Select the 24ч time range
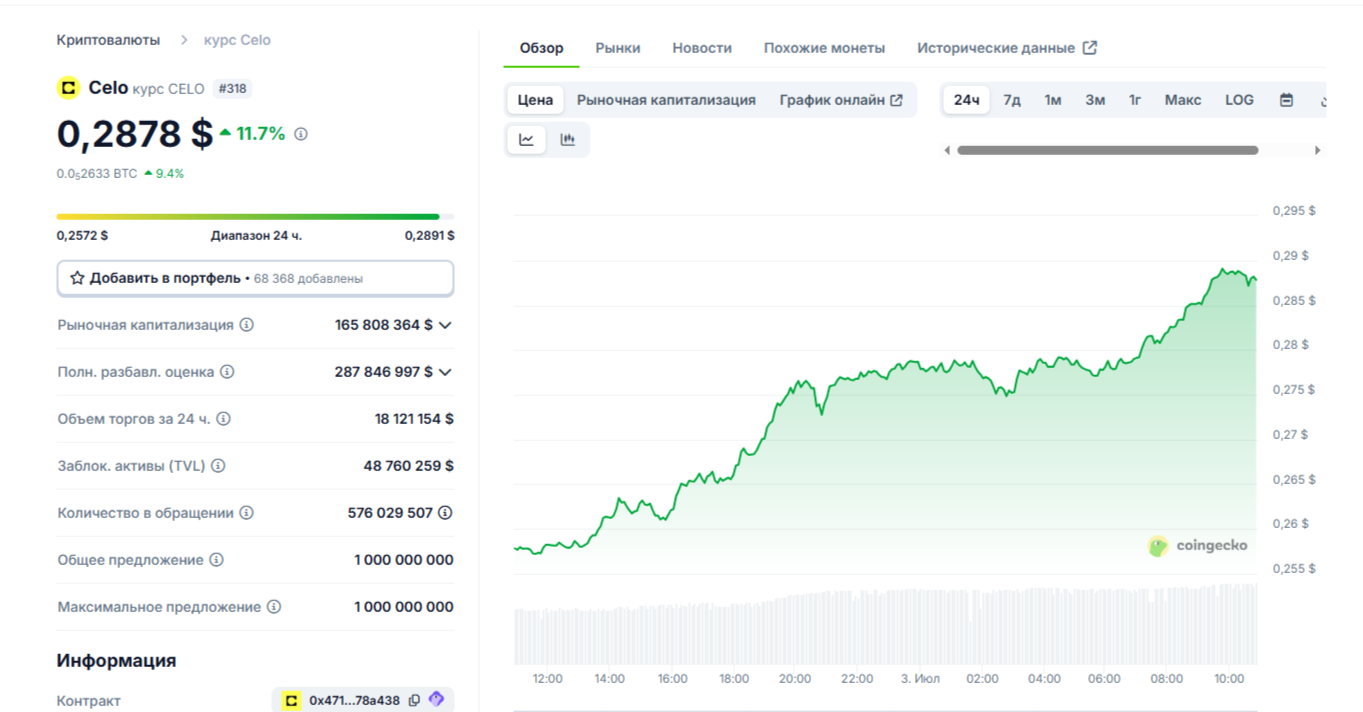Image resolution: width=1363 pixels, height=712 pixels. (966, 100)
